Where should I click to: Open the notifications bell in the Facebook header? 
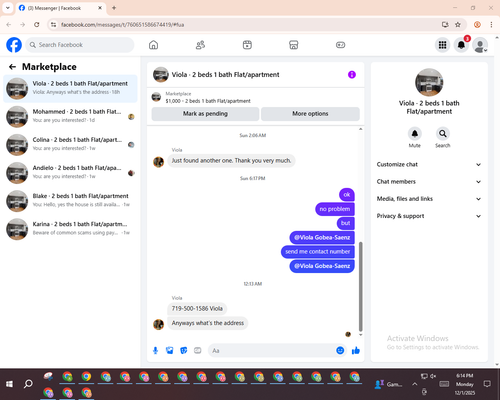(461, 45)
